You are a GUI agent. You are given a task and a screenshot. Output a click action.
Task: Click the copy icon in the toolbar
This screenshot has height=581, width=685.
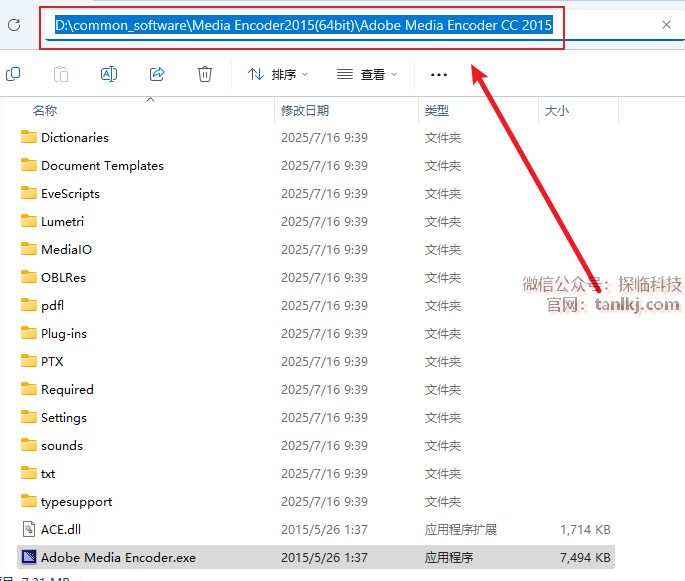click(x=13, y=74)
